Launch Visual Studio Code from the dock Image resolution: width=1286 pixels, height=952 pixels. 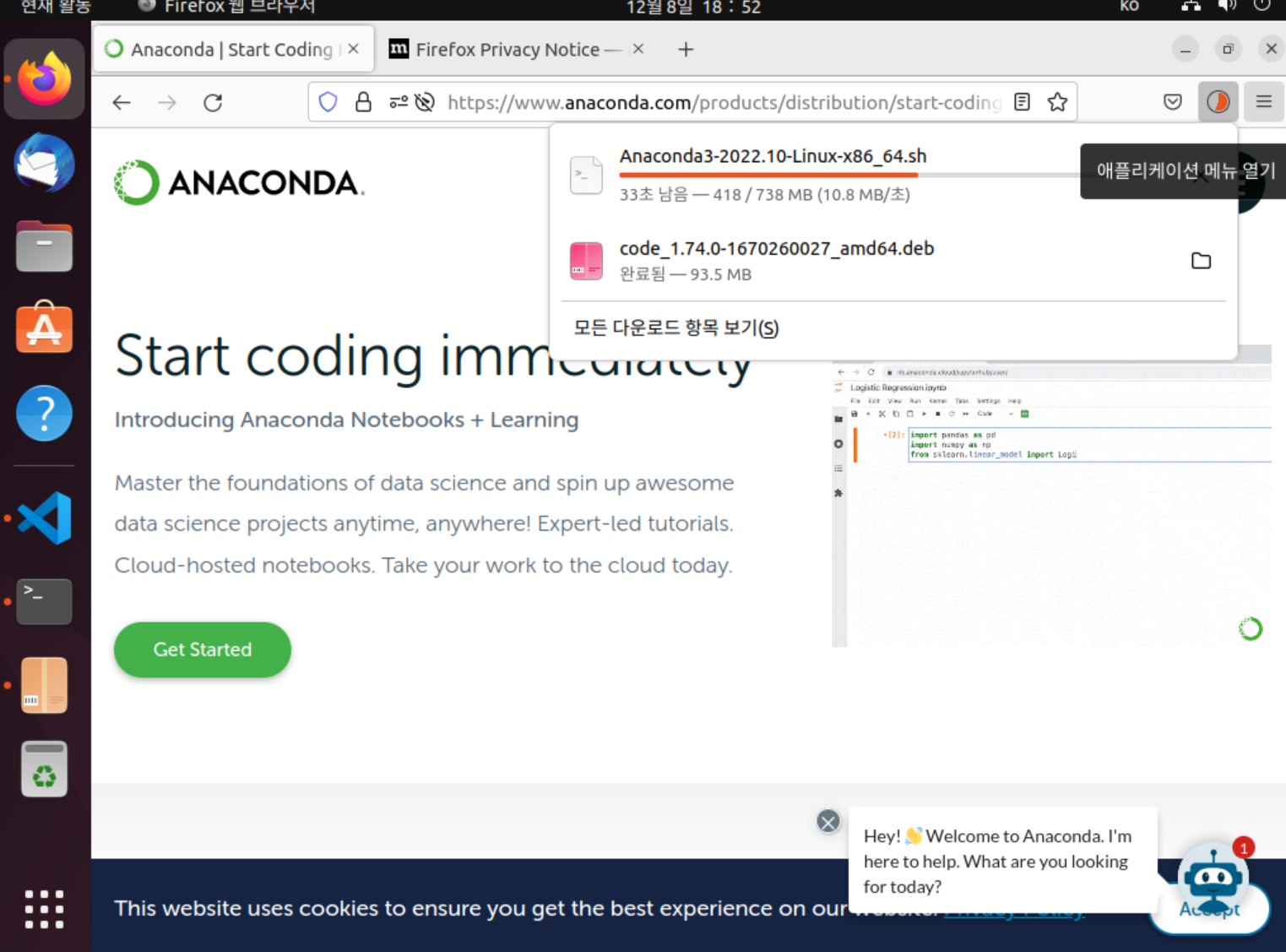(45, 517)
